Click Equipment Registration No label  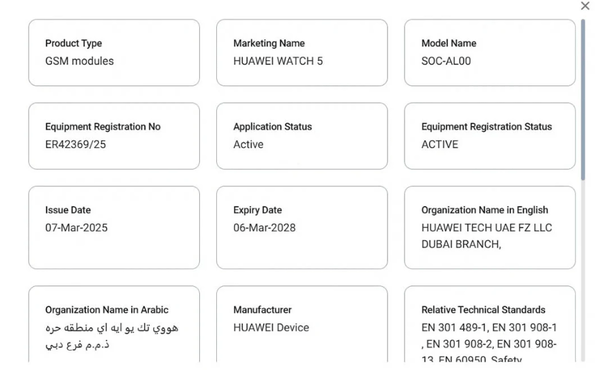pyautogui.click(x=103, y=127)
